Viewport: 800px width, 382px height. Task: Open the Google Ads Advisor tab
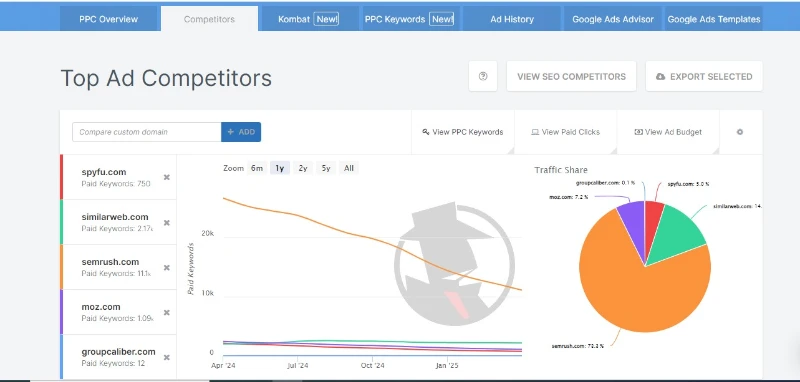(613, 19)
